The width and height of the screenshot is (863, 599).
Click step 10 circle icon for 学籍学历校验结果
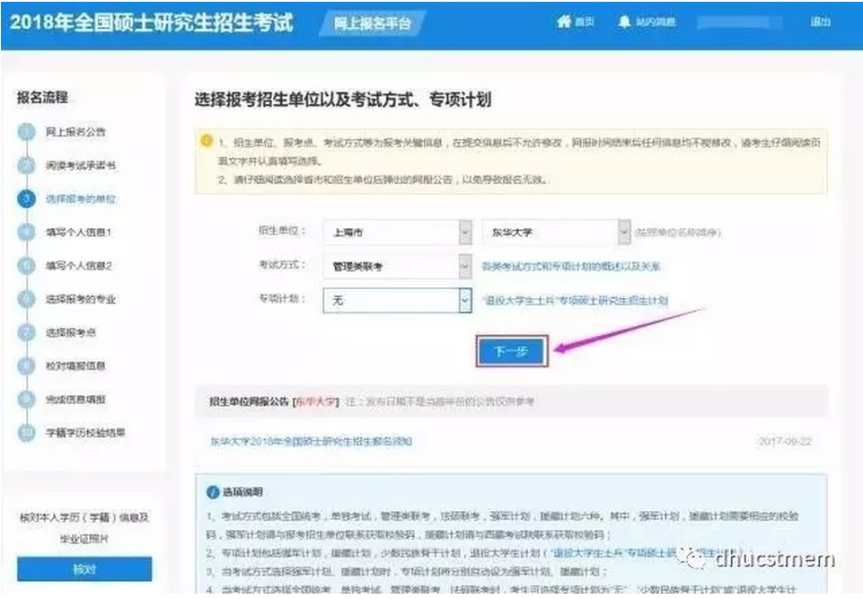[x=26, y=433]
